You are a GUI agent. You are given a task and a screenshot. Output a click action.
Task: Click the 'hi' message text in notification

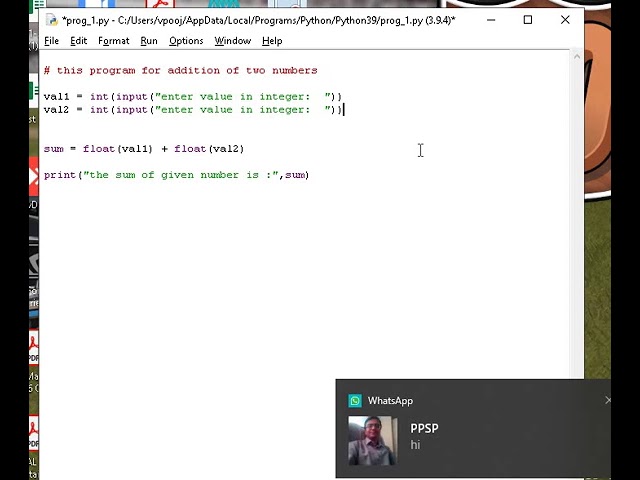(415, 444)
